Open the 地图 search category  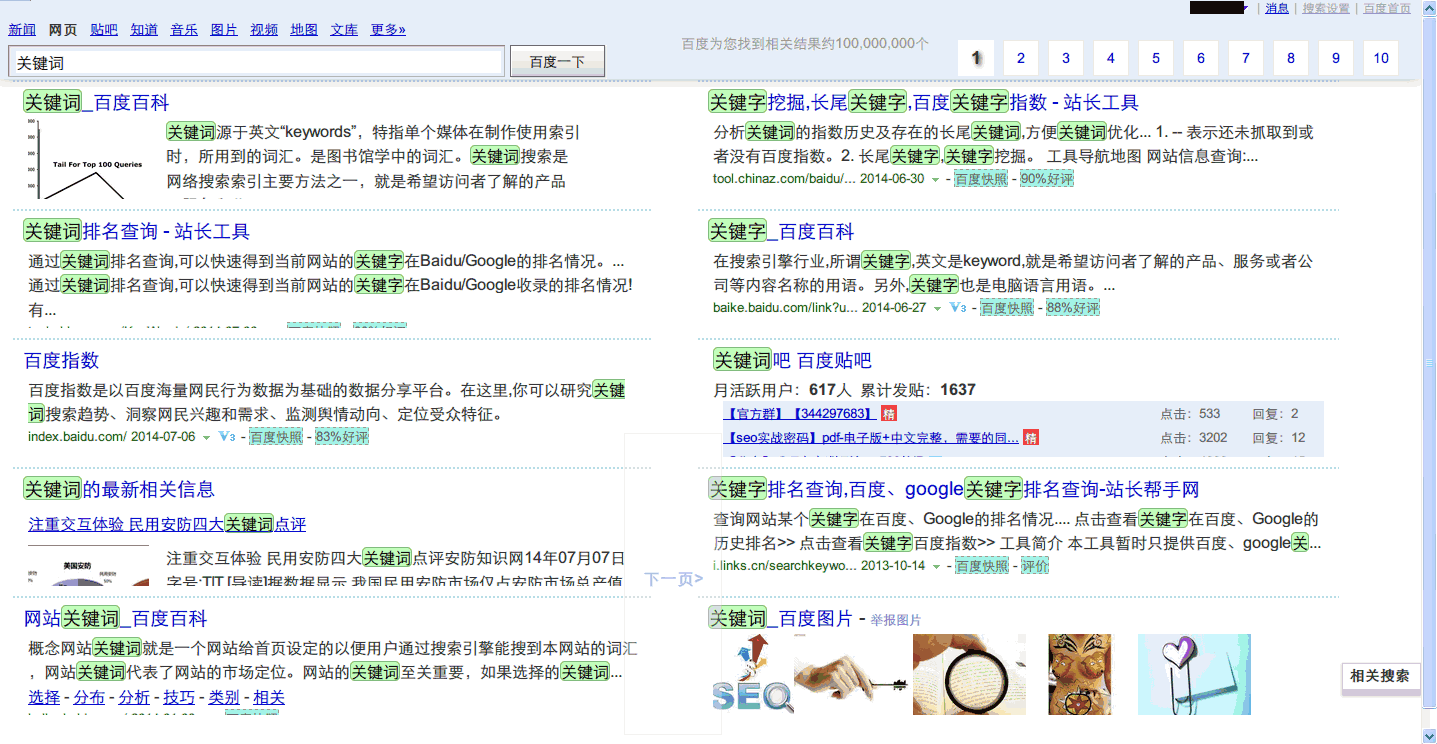(x=302, y=29)
